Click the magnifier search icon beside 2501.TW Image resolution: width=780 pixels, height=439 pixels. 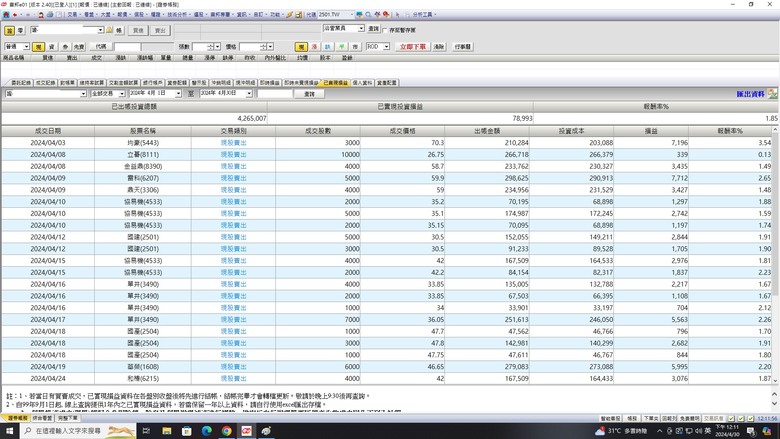tap(368, 15)
